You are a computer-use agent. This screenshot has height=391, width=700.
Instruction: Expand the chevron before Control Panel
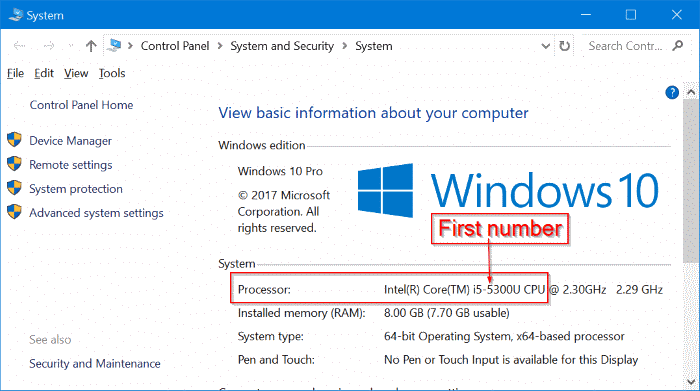click(x=130, y=46)
